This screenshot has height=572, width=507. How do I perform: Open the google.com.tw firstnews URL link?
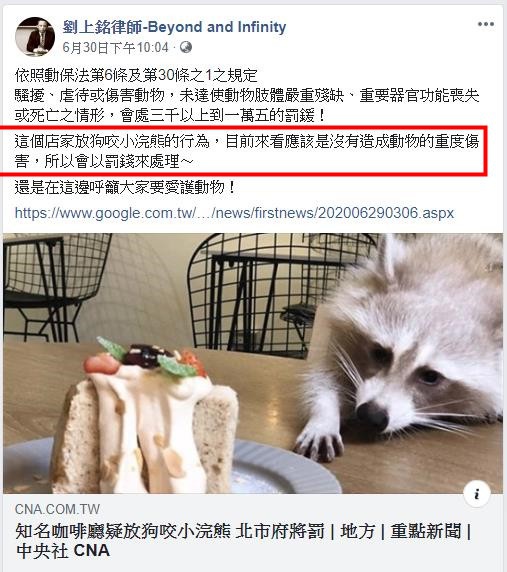coord(234,213)
